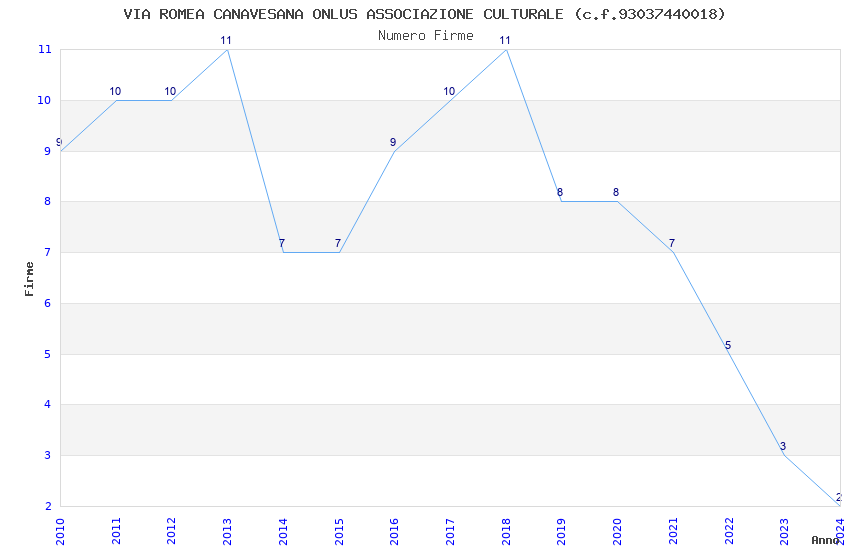Select year 2022 on the x-axis
850x550 pixels.
pyautogui.click(x=729, y=532)
